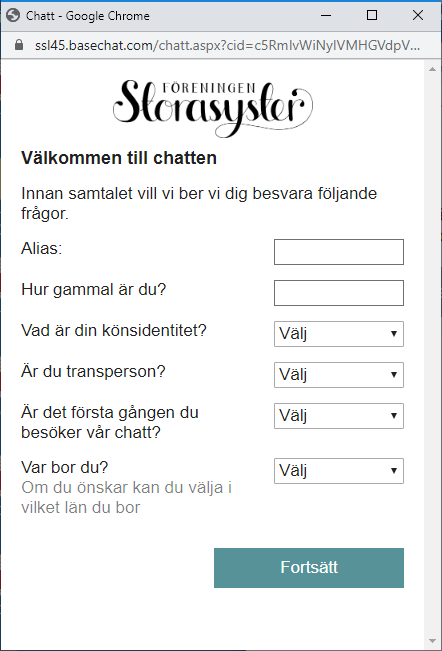This screenshot has height=651, width=442.
Task: Minimize the Chatt Chrome window
Action: 326,16
